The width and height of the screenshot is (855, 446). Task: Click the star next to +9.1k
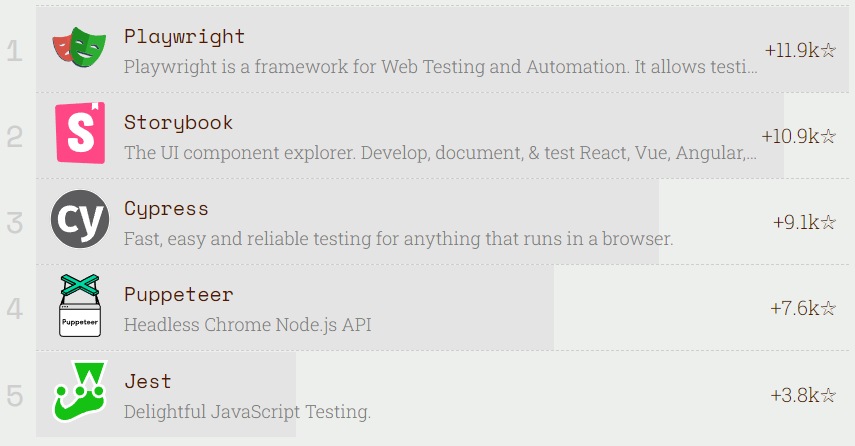pos(828,222)
